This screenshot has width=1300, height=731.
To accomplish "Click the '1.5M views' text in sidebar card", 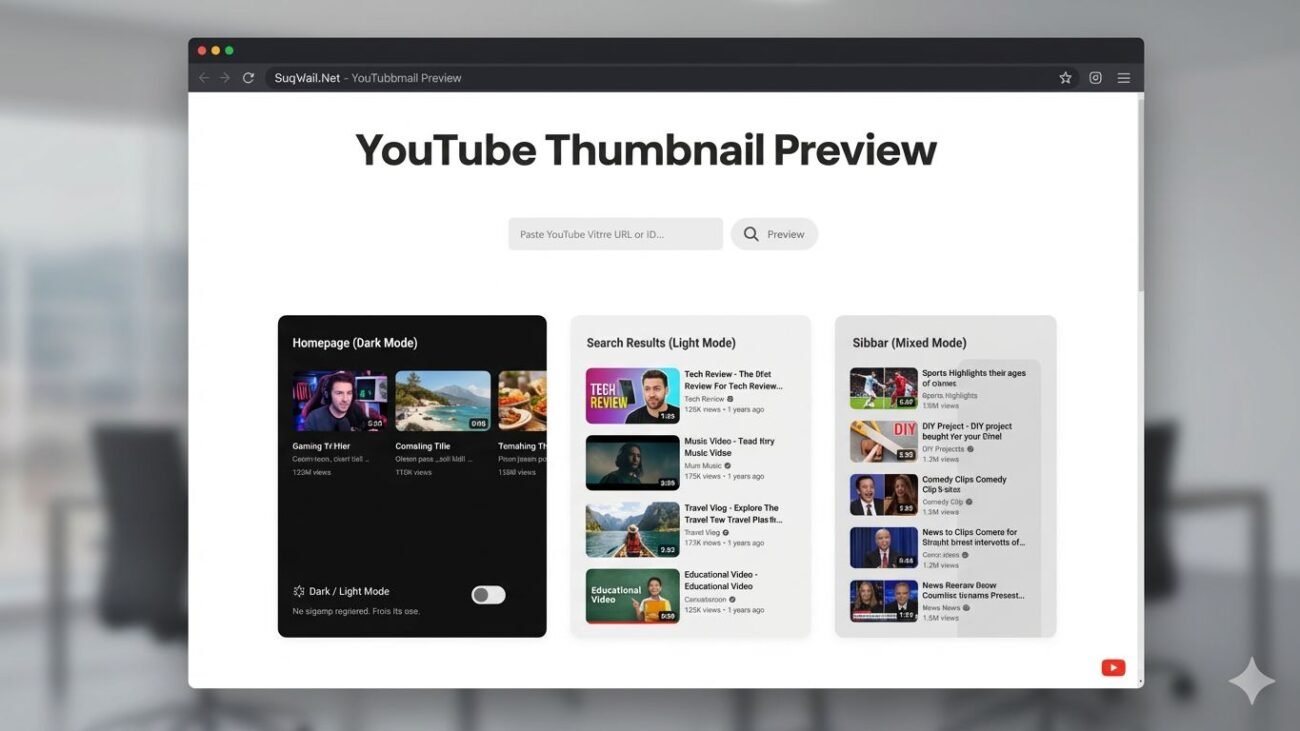I will (x=940, y=618).
